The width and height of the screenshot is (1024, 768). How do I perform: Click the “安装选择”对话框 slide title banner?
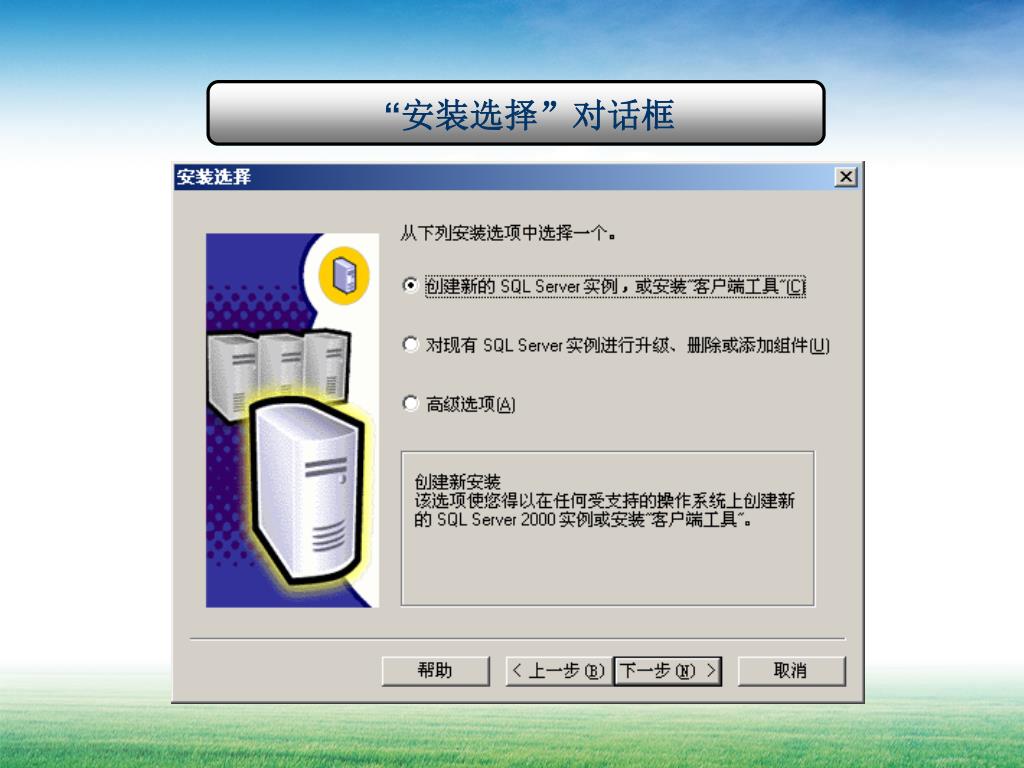coord(516,113)
